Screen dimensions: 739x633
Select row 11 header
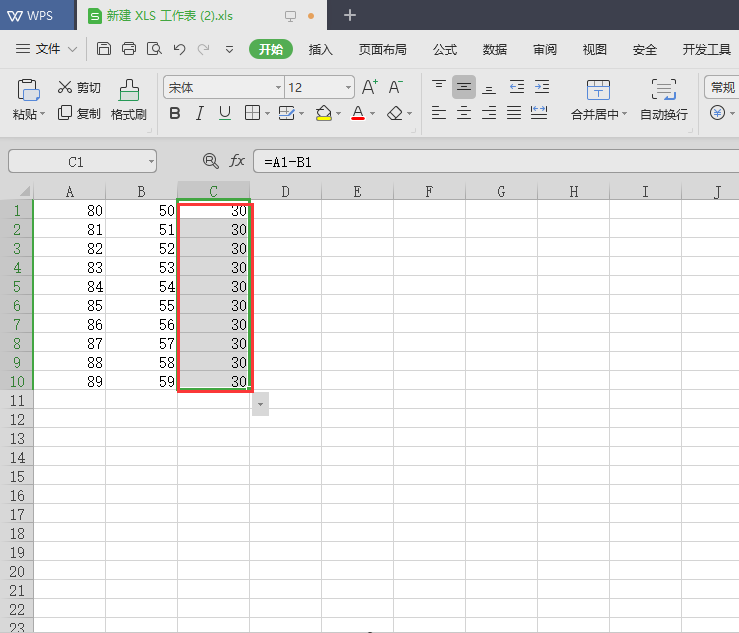(x=17, y=400)
